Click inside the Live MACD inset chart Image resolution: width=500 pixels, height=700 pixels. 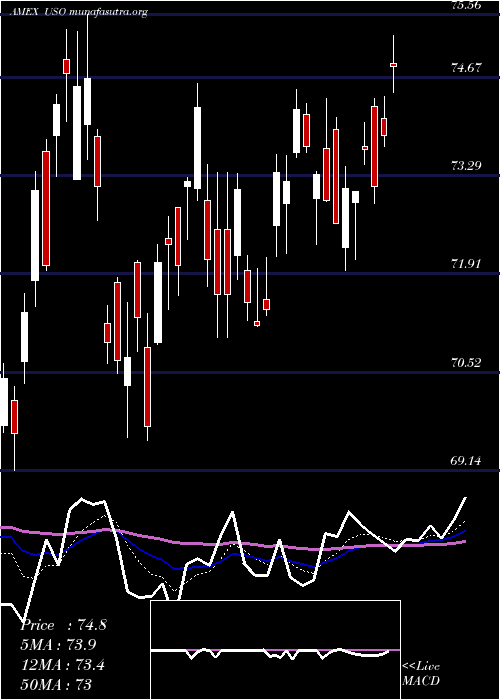275,650
